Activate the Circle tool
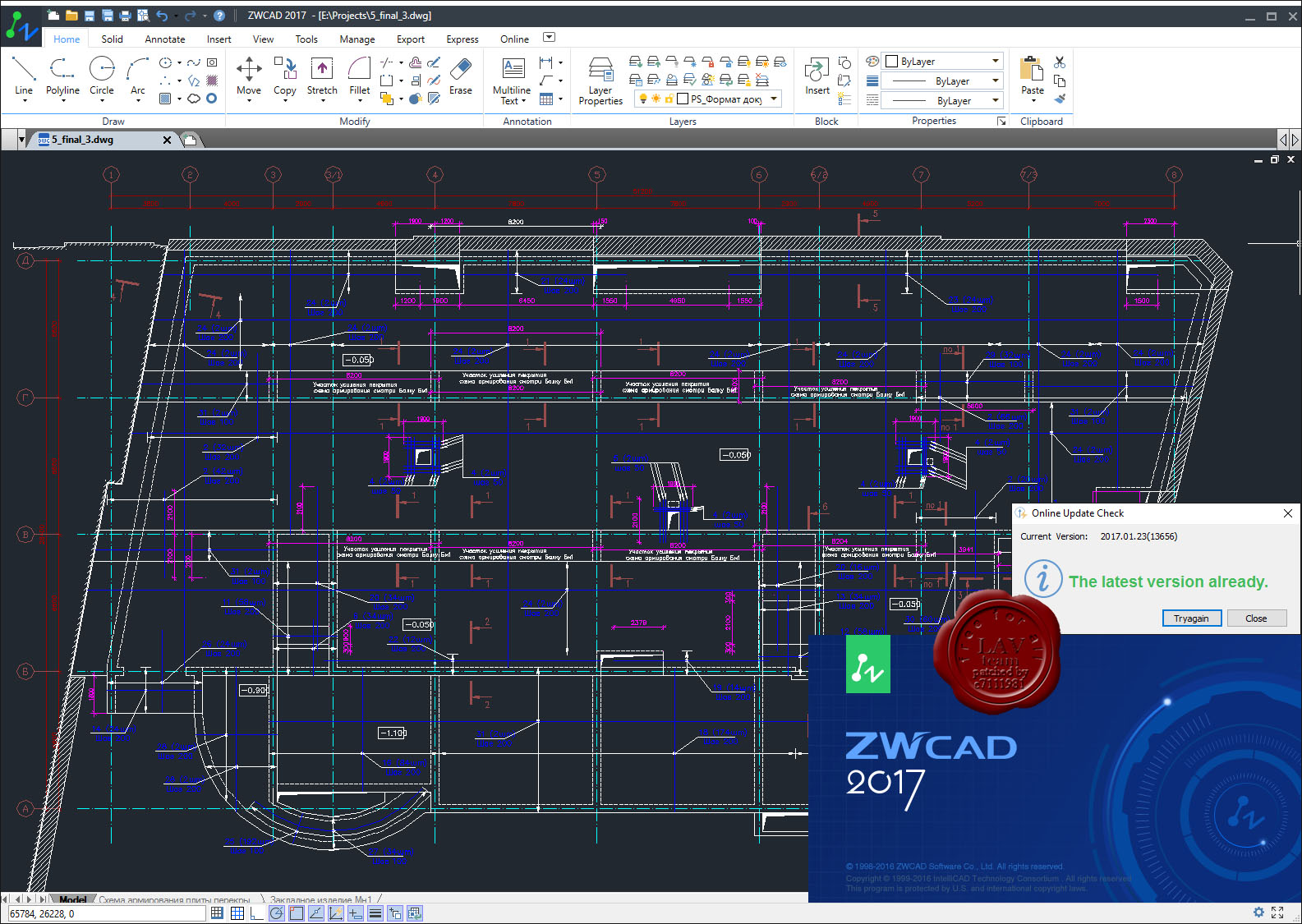 (x=102, y=76)
